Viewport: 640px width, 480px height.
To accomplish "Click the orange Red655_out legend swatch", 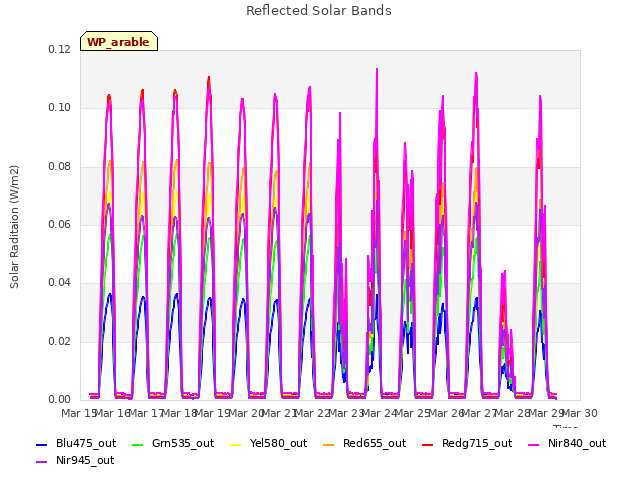I will click(329, 444).
